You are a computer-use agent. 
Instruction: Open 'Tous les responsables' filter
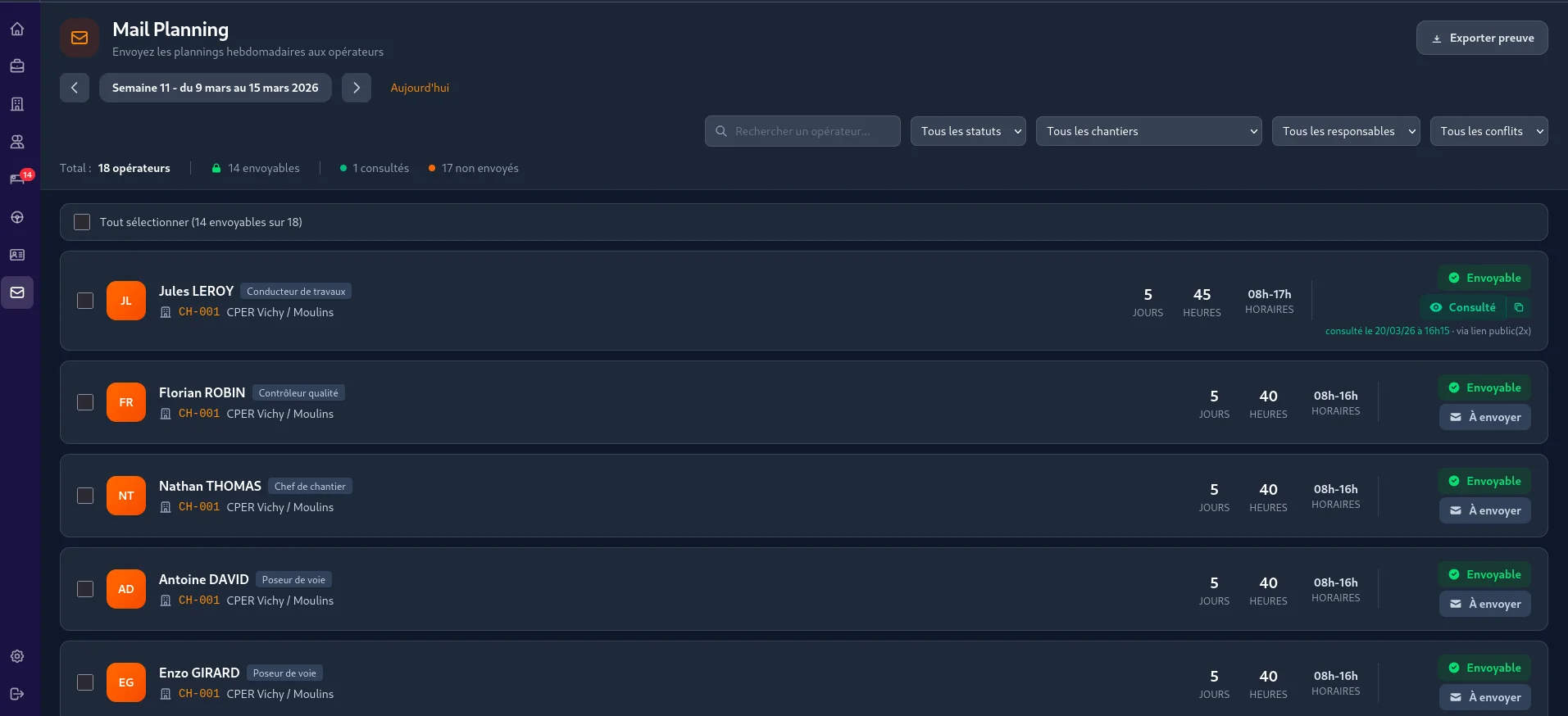point(1345,131)
